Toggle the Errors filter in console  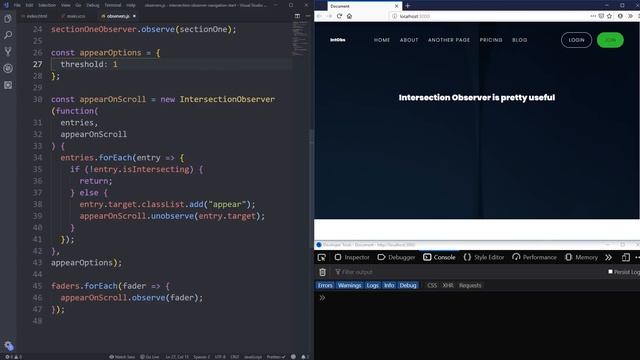tap(325, 285)
